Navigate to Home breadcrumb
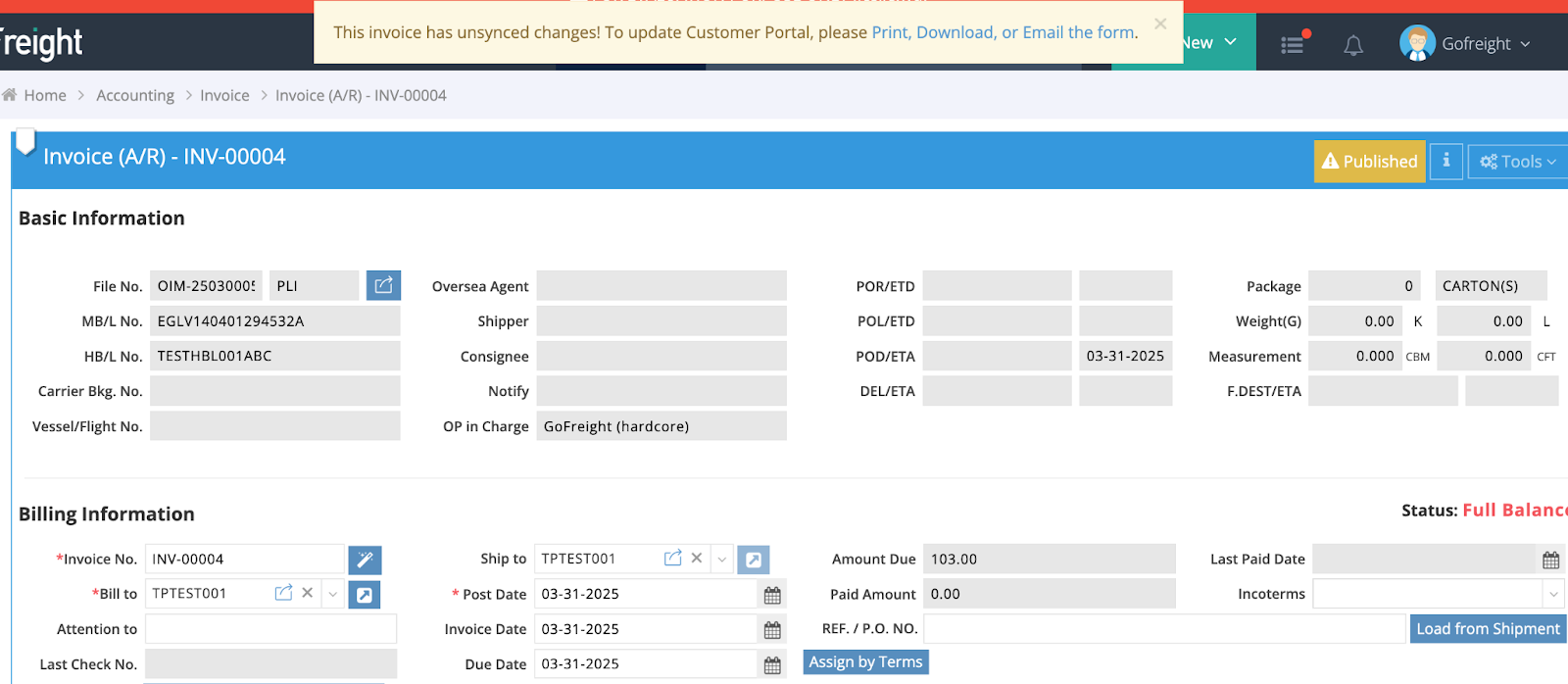This screenshot has width=1568, height=684. pyautogui.click(x=44, y=95)
